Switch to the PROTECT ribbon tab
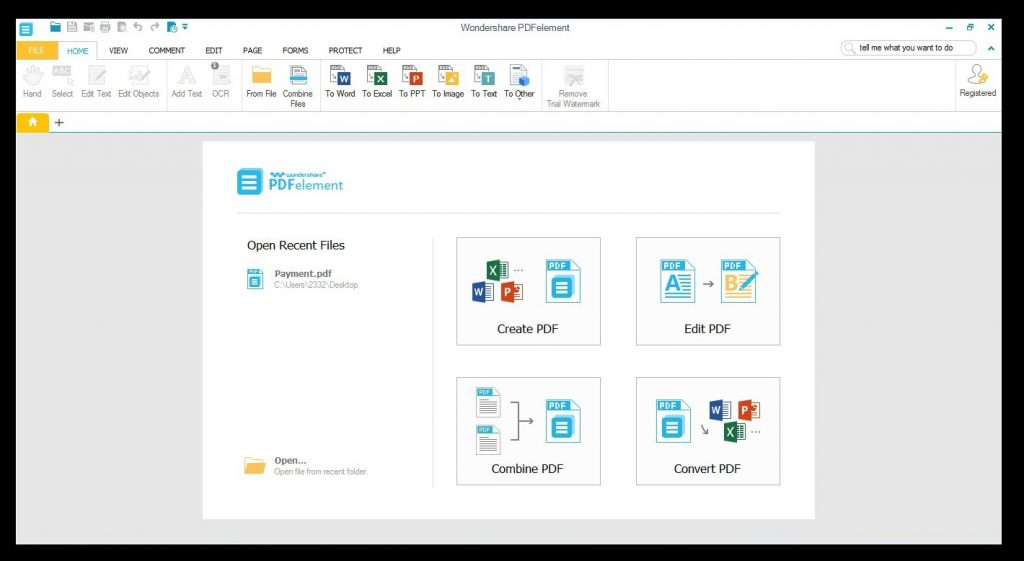This screenshot has width=1024, height=561. [345, 50]
